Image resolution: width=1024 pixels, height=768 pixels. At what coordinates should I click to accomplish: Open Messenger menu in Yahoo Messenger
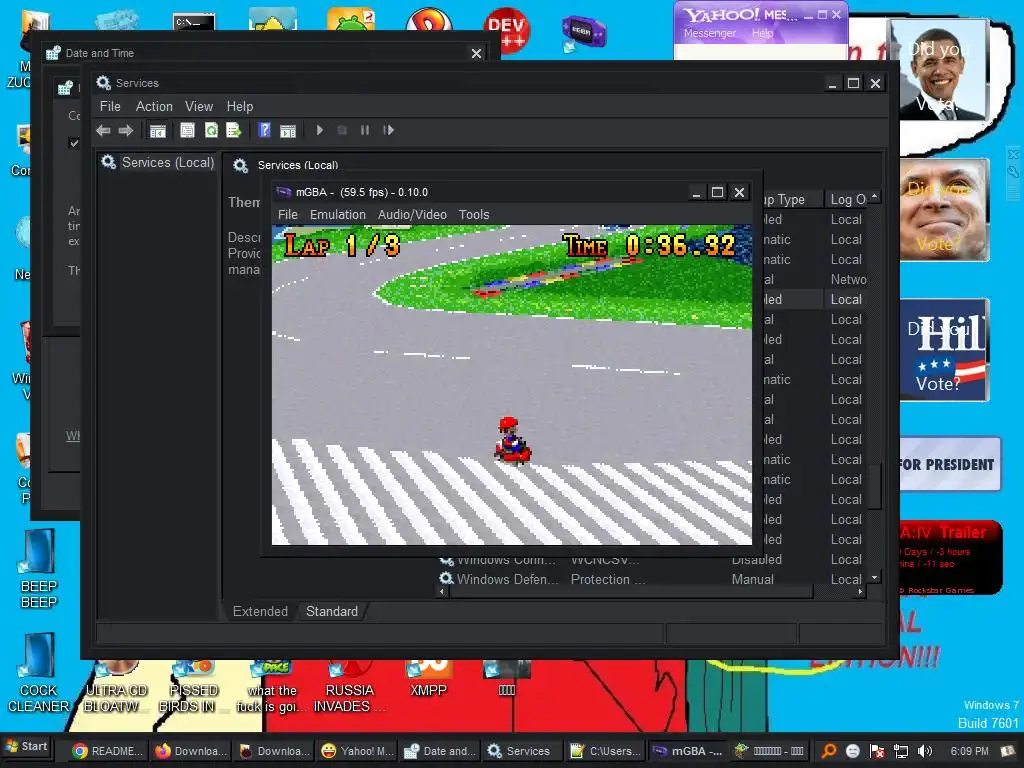tap(710, 33)
